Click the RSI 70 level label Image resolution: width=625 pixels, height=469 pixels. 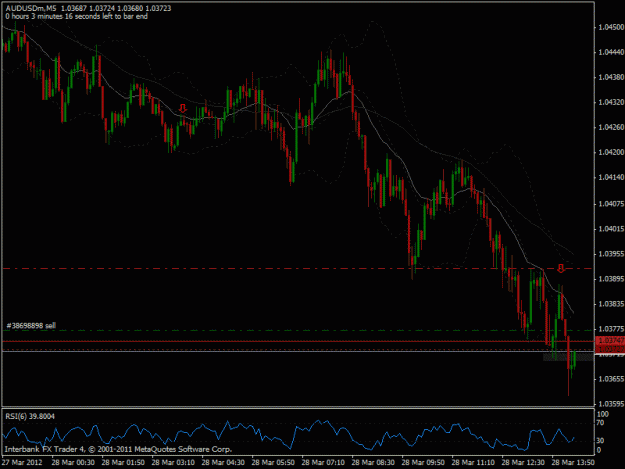point(601,423)
